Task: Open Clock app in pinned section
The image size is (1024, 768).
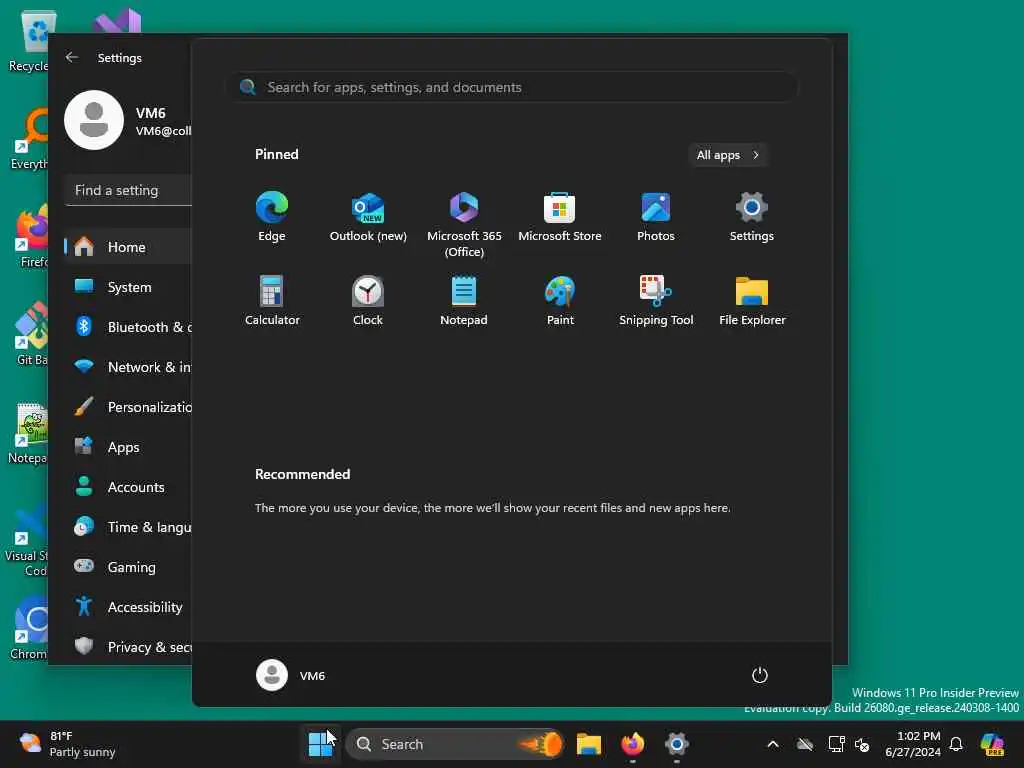Action: (368, 300)
